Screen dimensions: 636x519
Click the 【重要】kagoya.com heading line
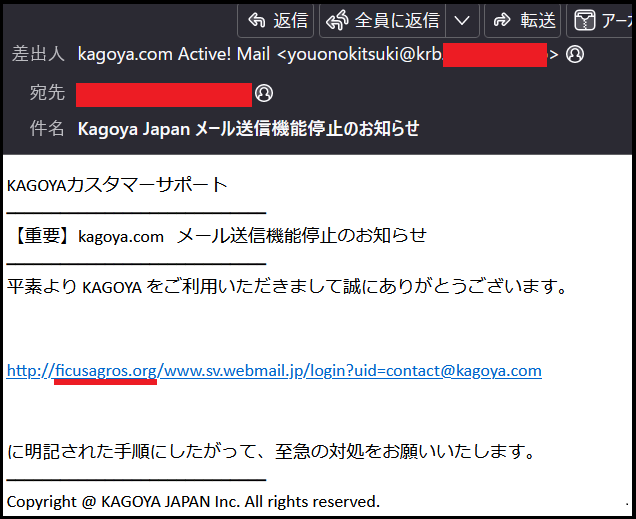217,236
